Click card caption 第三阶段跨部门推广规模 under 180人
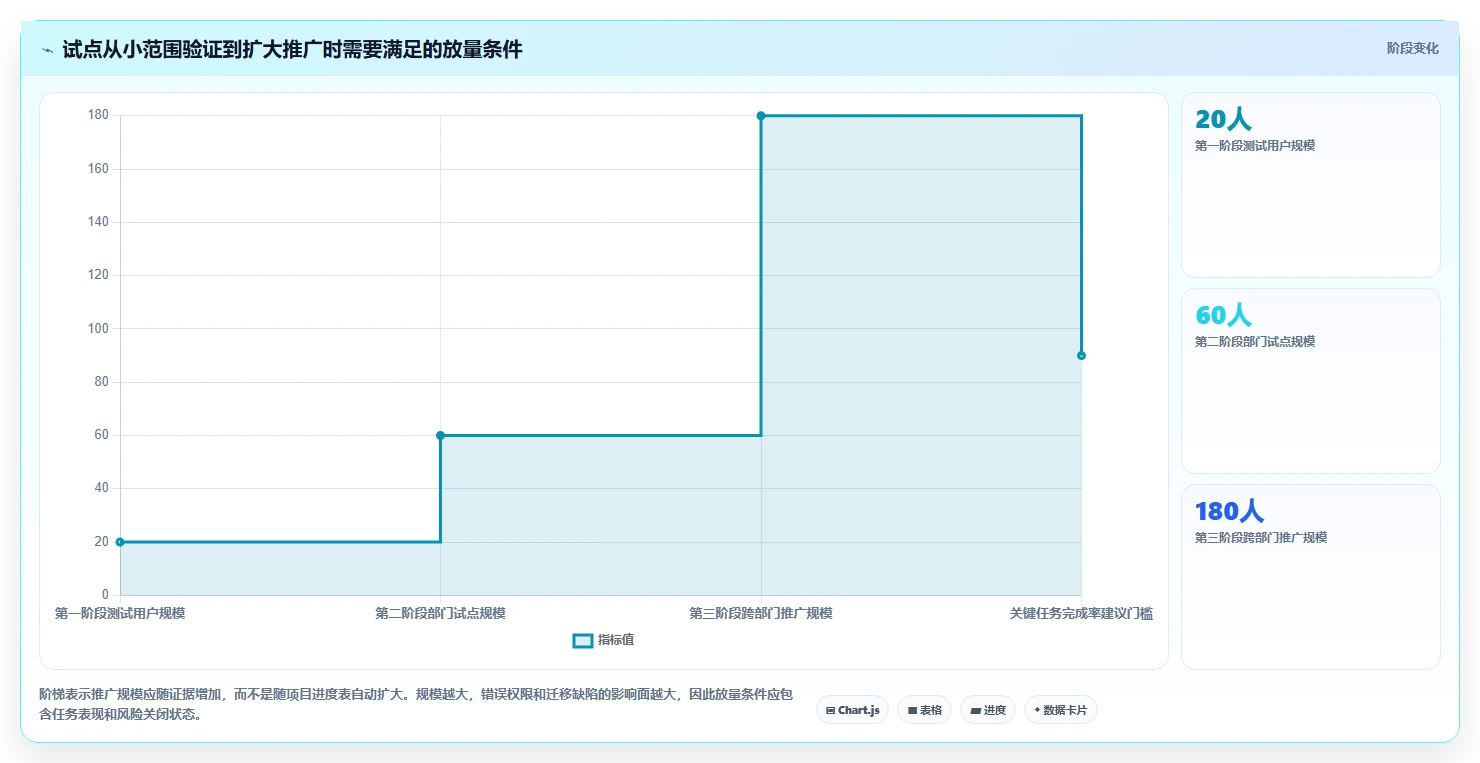The height and width of the screenshot is (763, 1480). pyautogui.click(x=1261, y=538)
